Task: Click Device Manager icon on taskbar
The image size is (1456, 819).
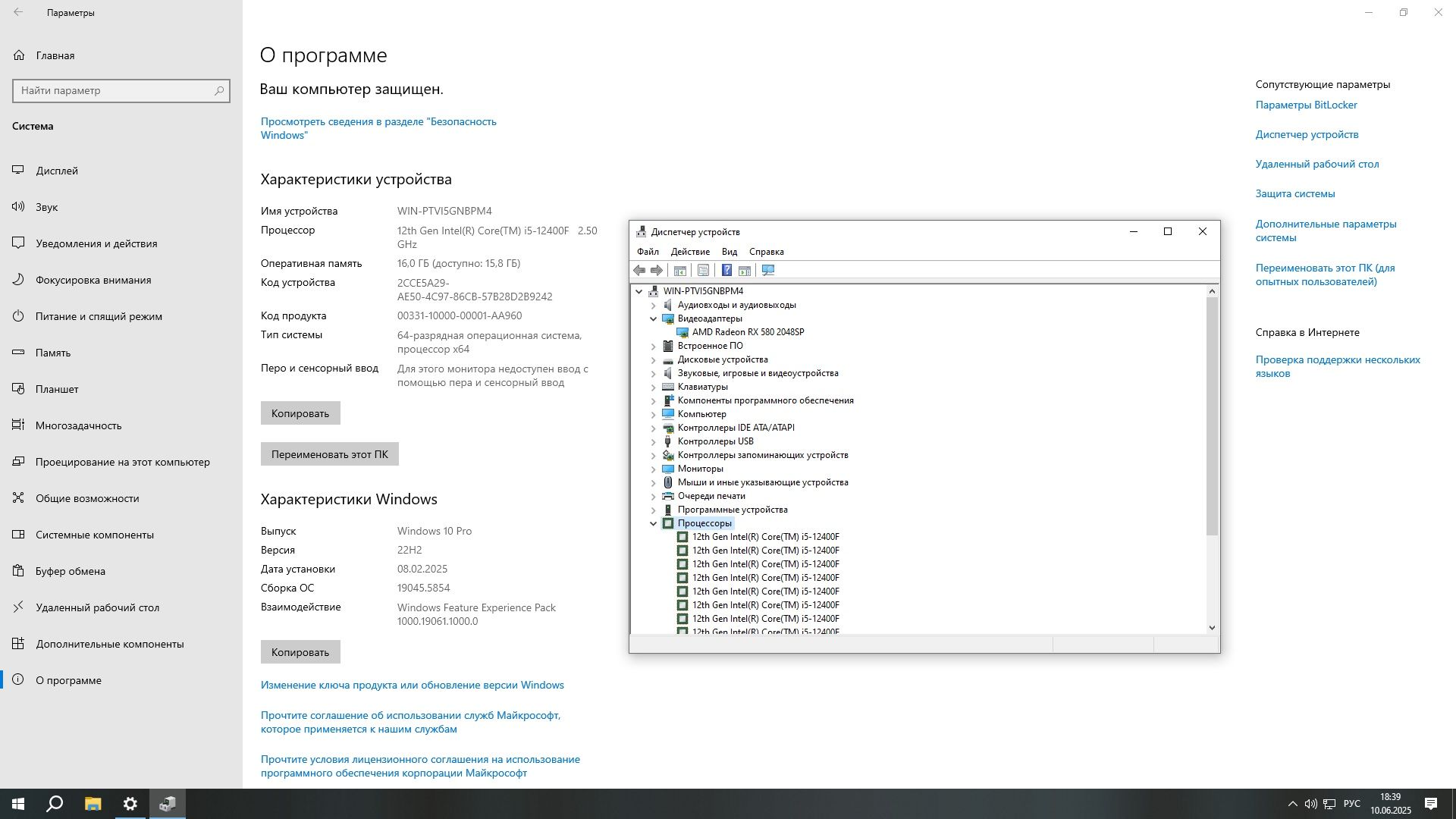Action: click(x=168, y=804)
